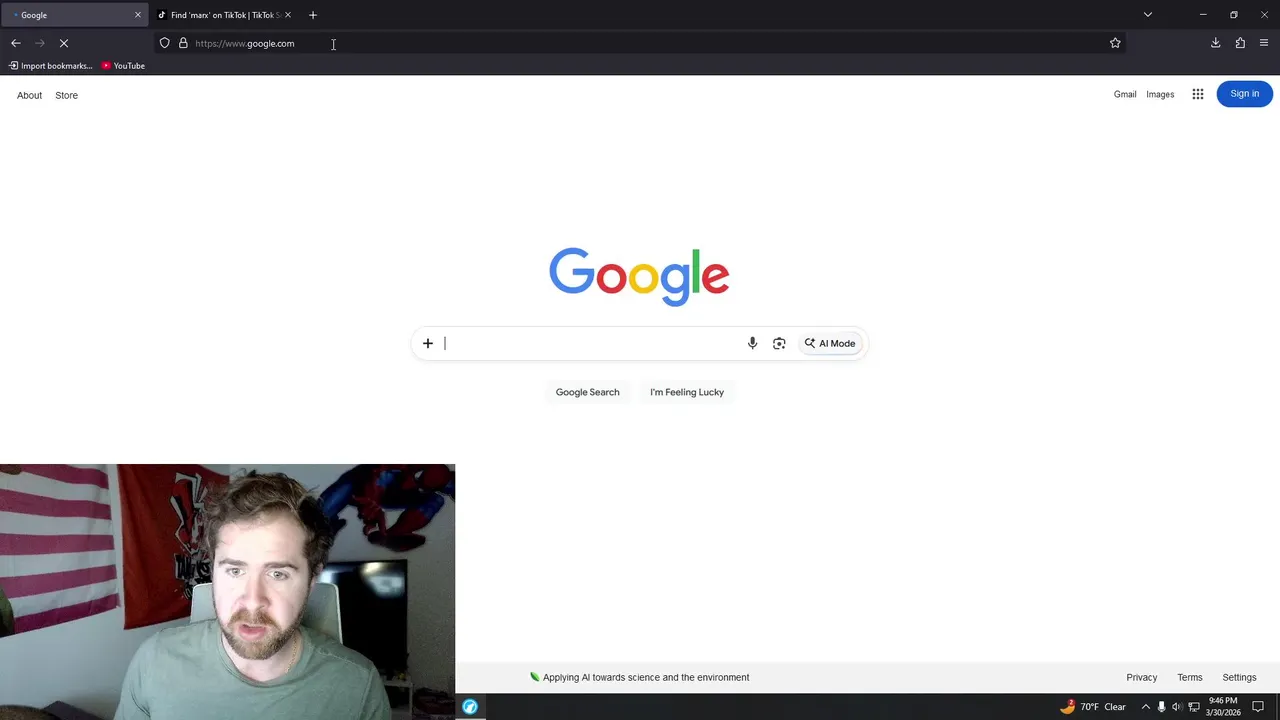Open the About link
Image resolution: width=1280 pixels, height=720 pixels.
tap(29, 95)
